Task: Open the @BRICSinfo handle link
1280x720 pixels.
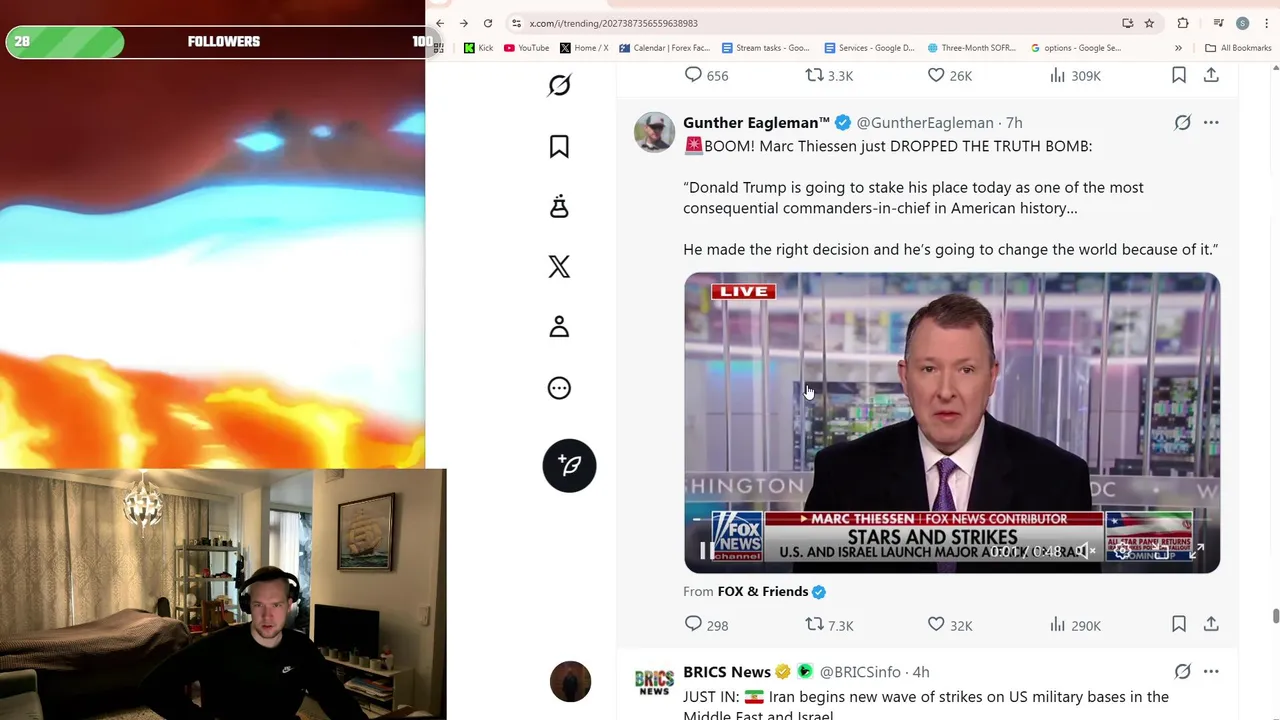Action: (860, 672)
